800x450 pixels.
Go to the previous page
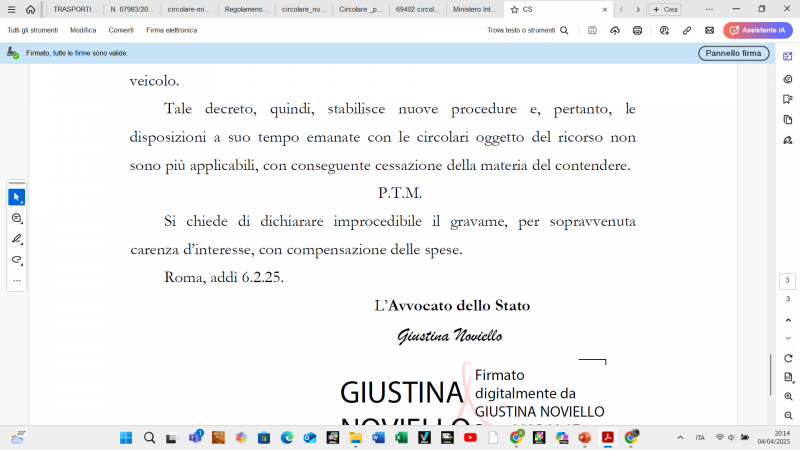point(788,320)
